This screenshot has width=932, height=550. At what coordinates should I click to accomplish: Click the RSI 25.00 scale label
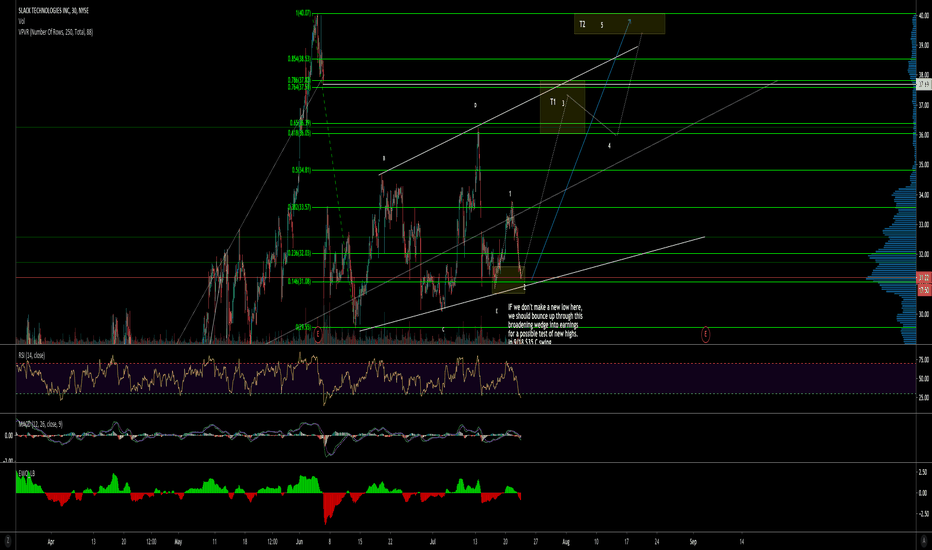click(923, 398)
